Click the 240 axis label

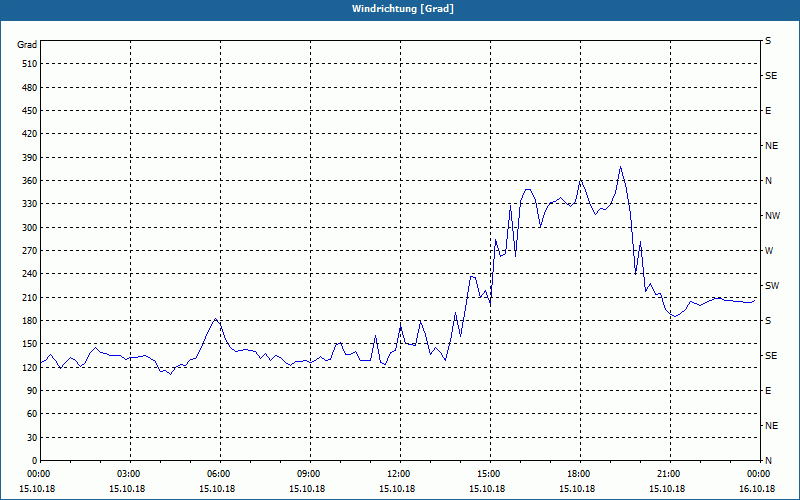coord(30,274)
